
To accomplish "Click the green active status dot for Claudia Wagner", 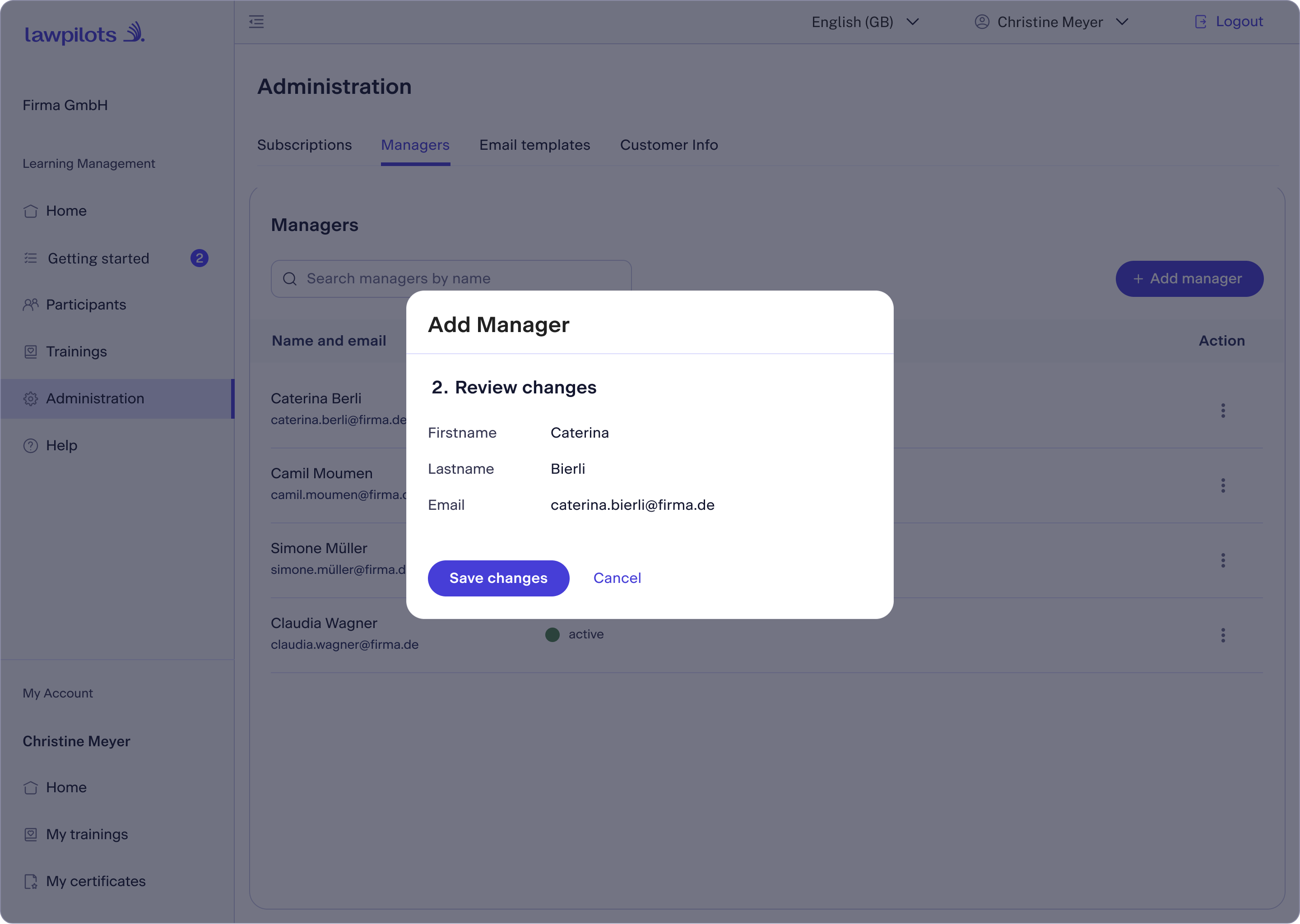I will (x=552, y=634).
